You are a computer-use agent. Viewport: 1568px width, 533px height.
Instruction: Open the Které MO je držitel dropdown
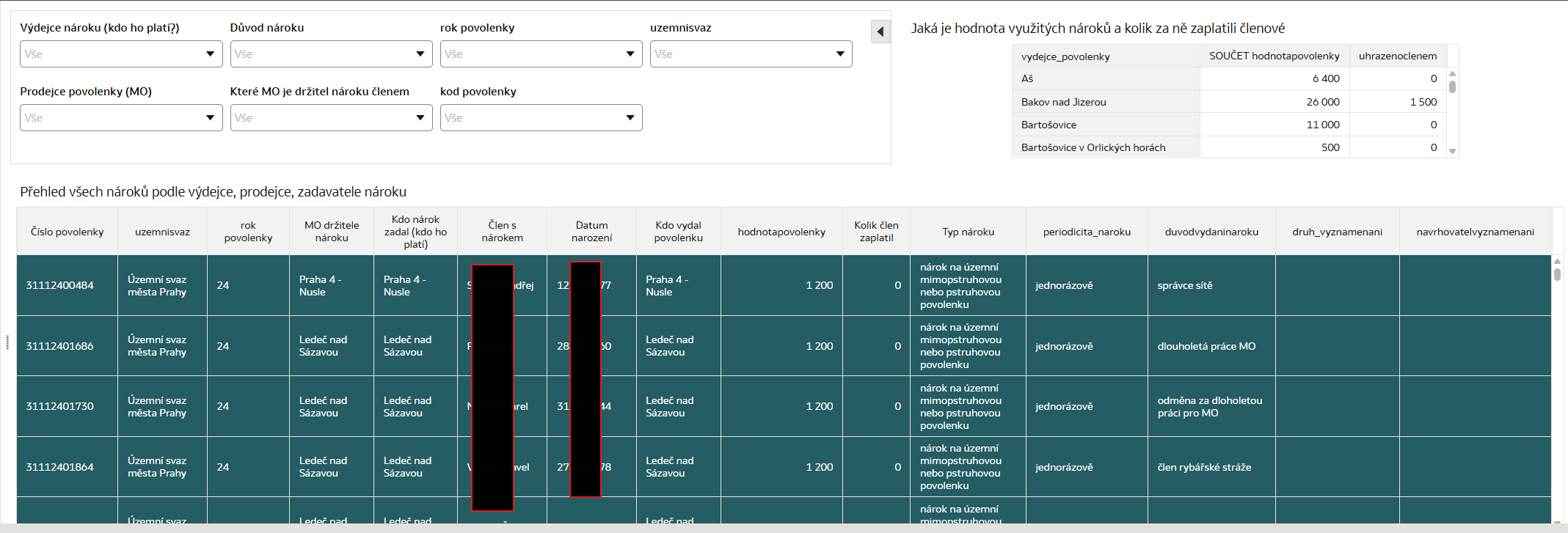(331, 117)
